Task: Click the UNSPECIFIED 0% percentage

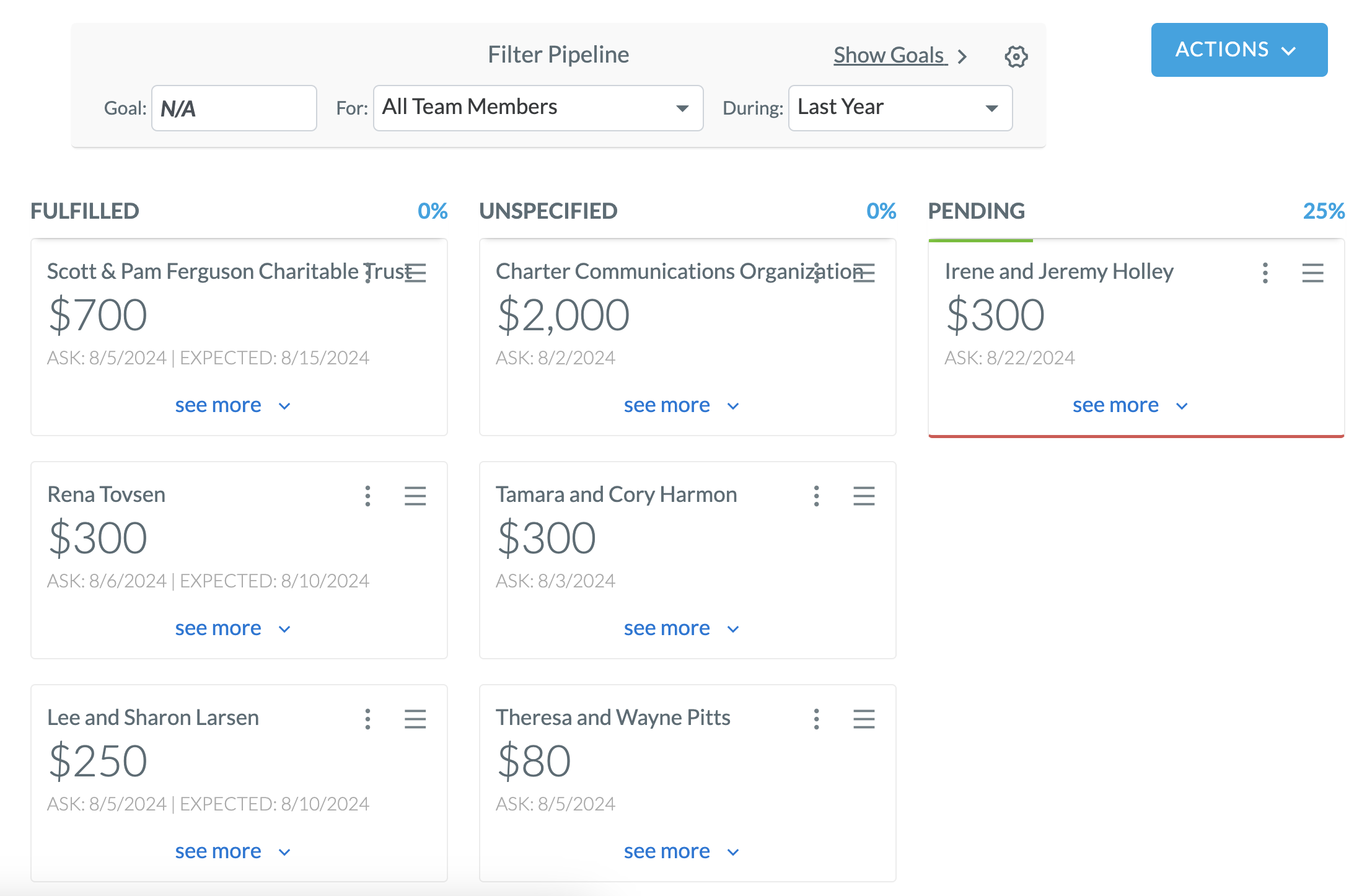Action: click(x=881, y=211)
